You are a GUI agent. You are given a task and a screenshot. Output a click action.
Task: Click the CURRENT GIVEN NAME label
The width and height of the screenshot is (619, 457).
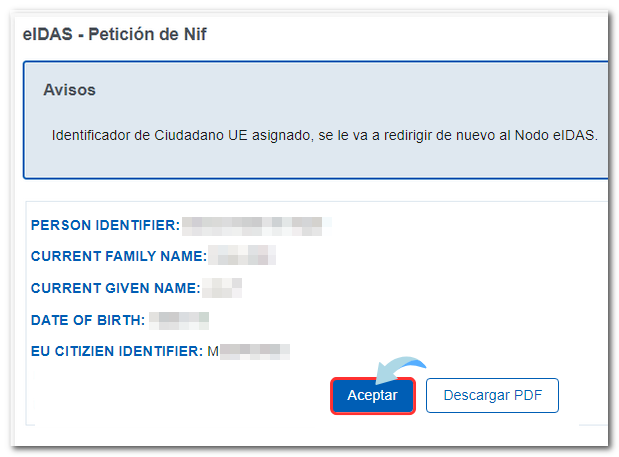coord(115,289)
